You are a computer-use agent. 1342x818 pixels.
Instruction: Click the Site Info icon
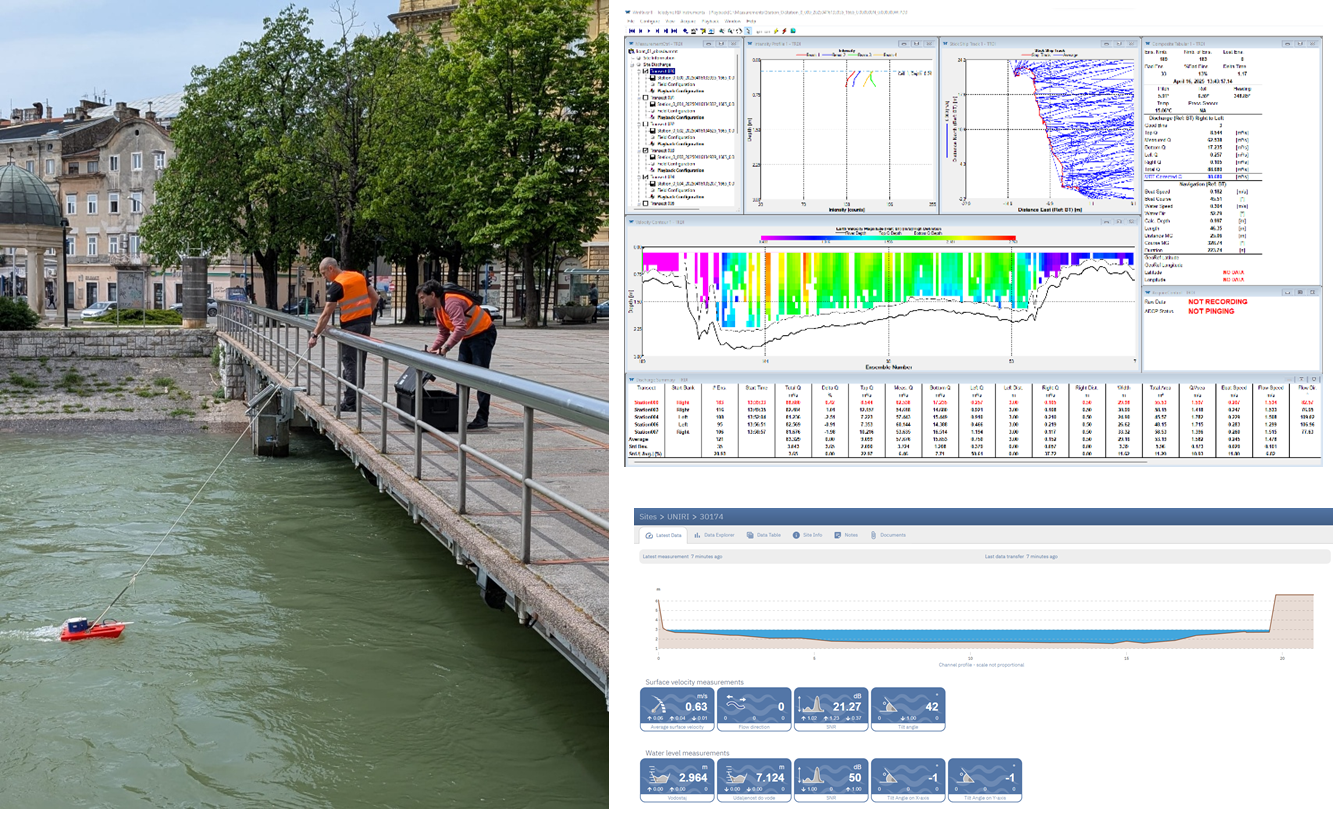pyautogui.click(x=796, y=535)
